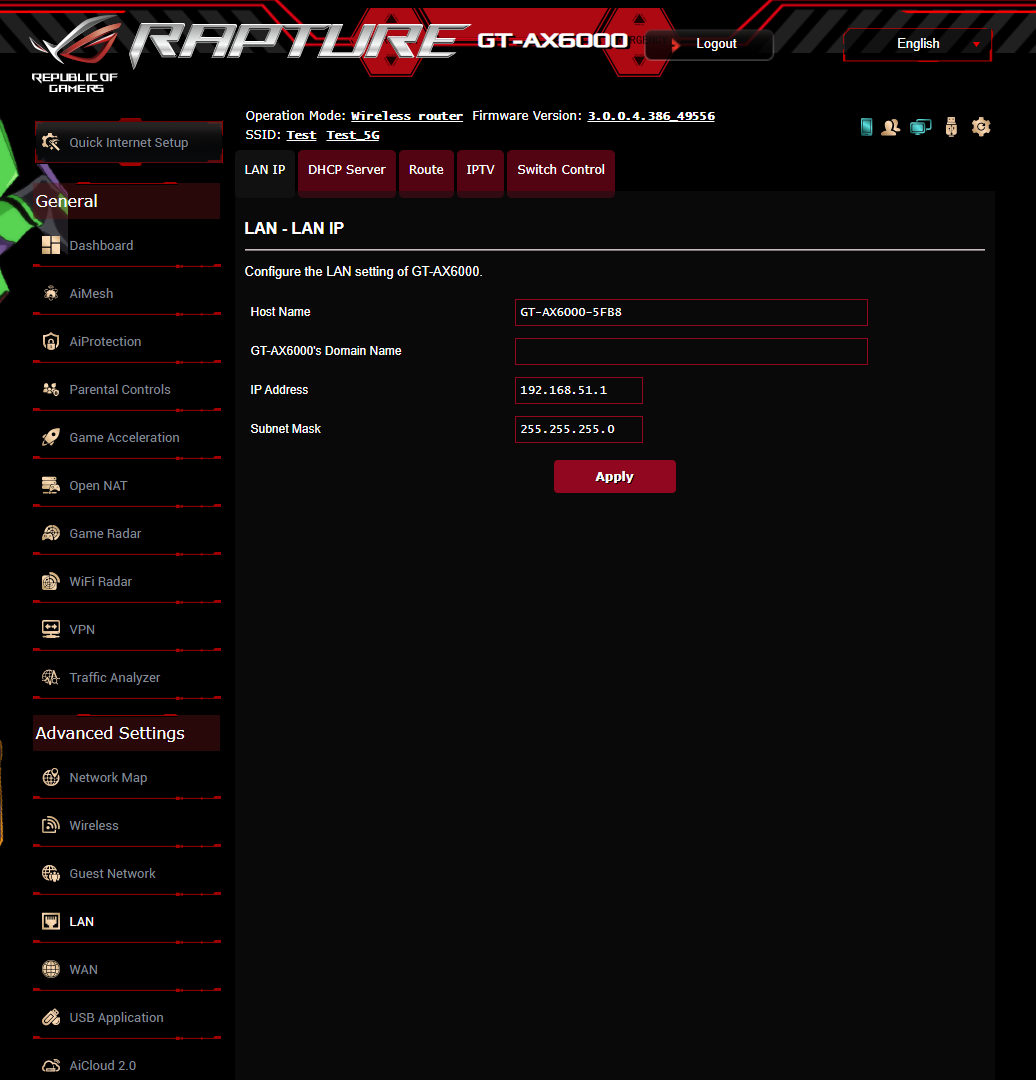Screen dimensions: 1036x1080
Task: Click the IP Address input field
Action: click(x=579, y=391)
